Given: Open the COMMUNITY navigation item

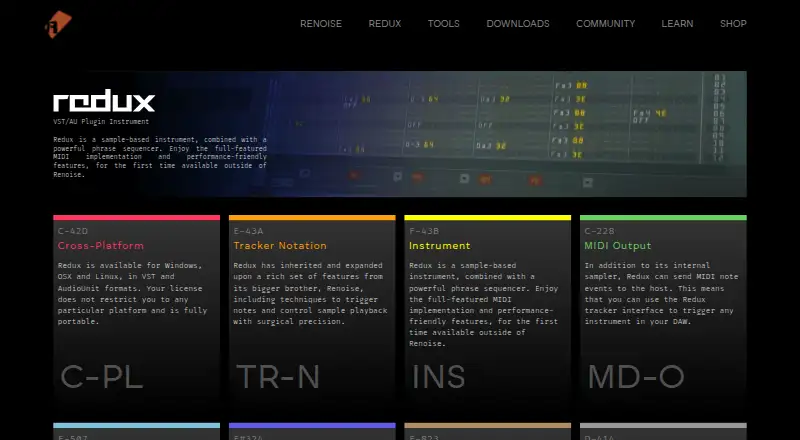Looking at the screenshot, I should pyautogui.click(x=606, y=23).
